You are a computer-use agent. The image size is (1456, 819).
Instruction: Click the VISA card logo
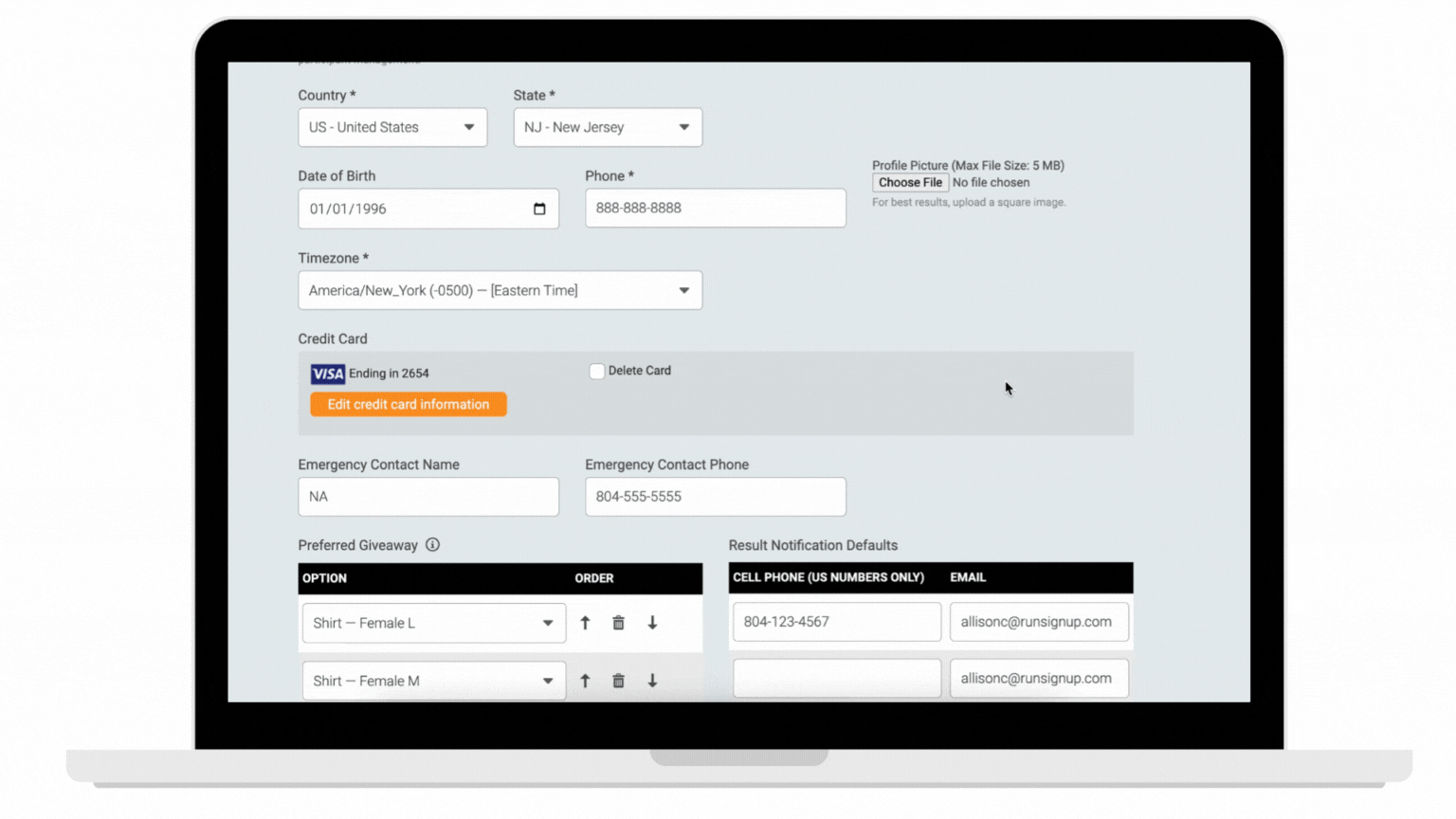(328, 373)
